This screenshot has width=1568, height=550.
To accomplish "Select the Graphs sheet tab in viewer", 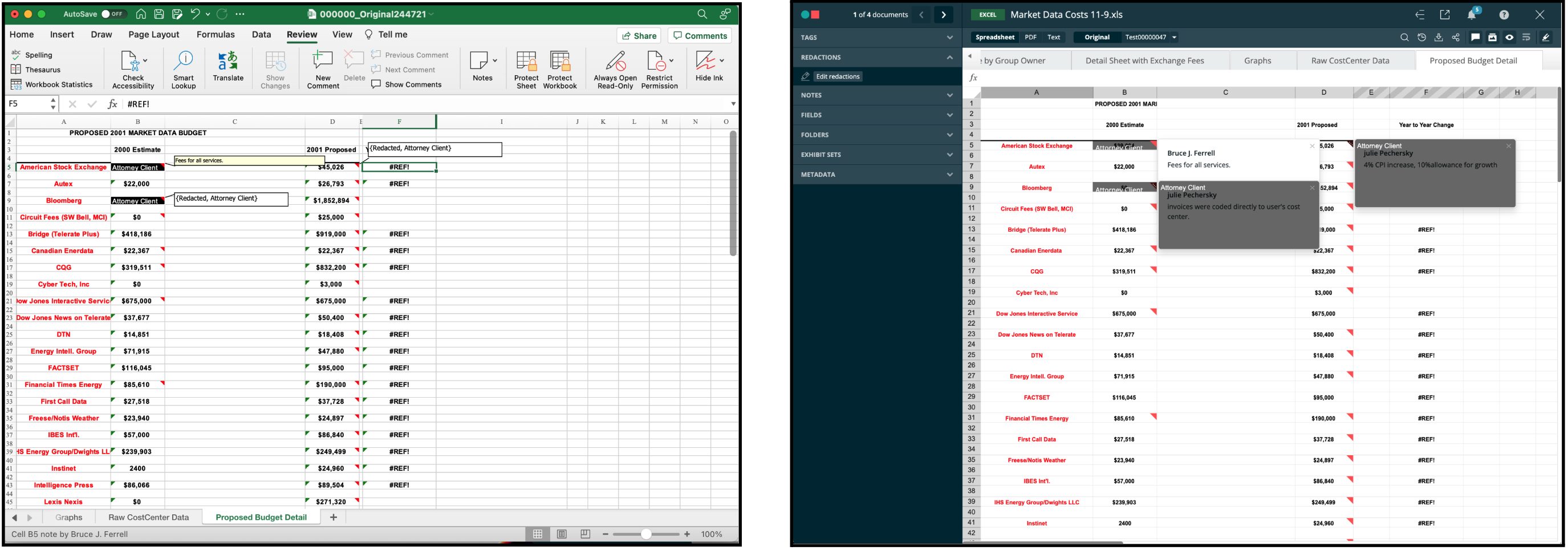I will tap(1258, 61).
